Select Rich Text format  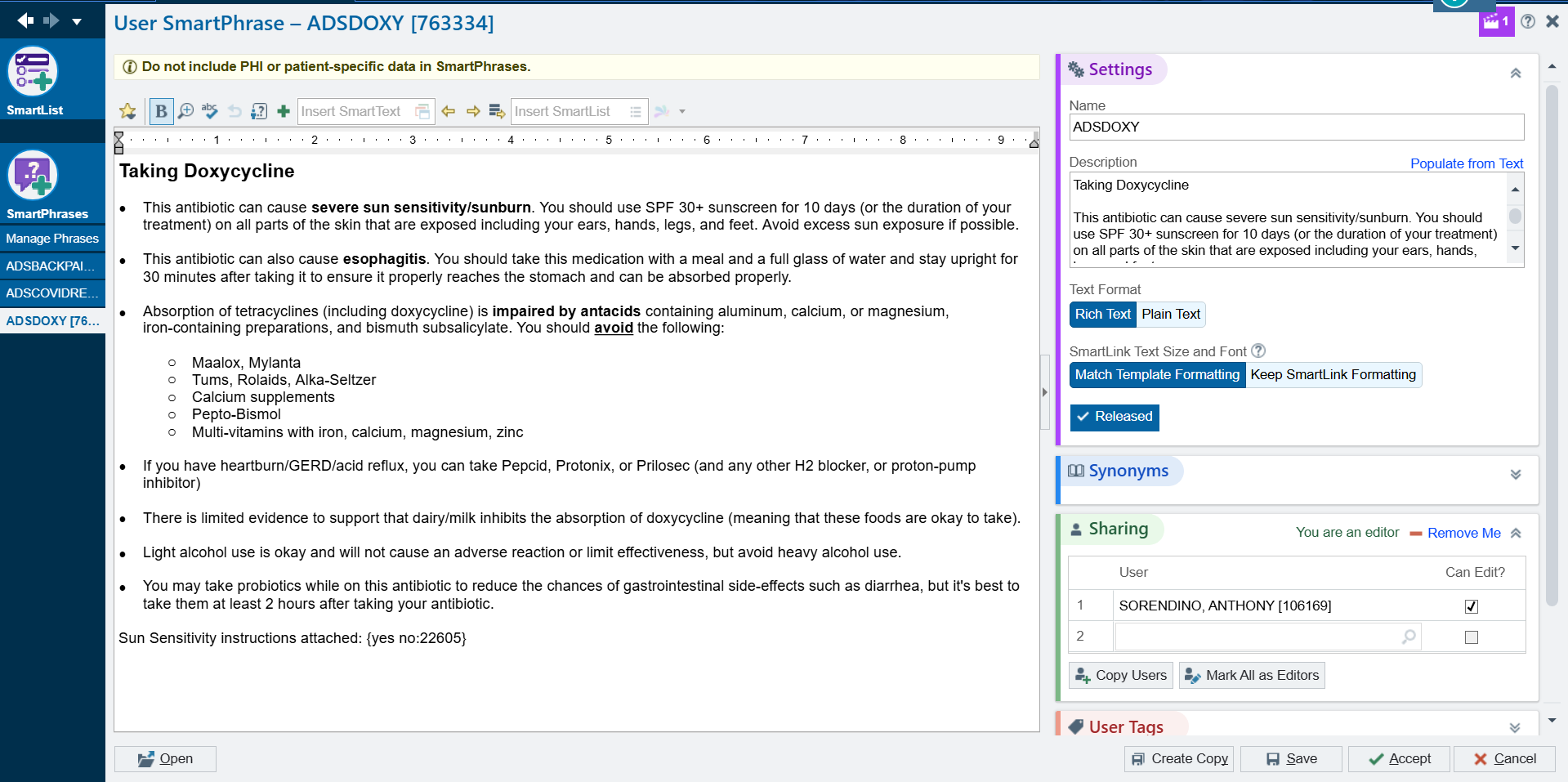tap(1102, 314)
